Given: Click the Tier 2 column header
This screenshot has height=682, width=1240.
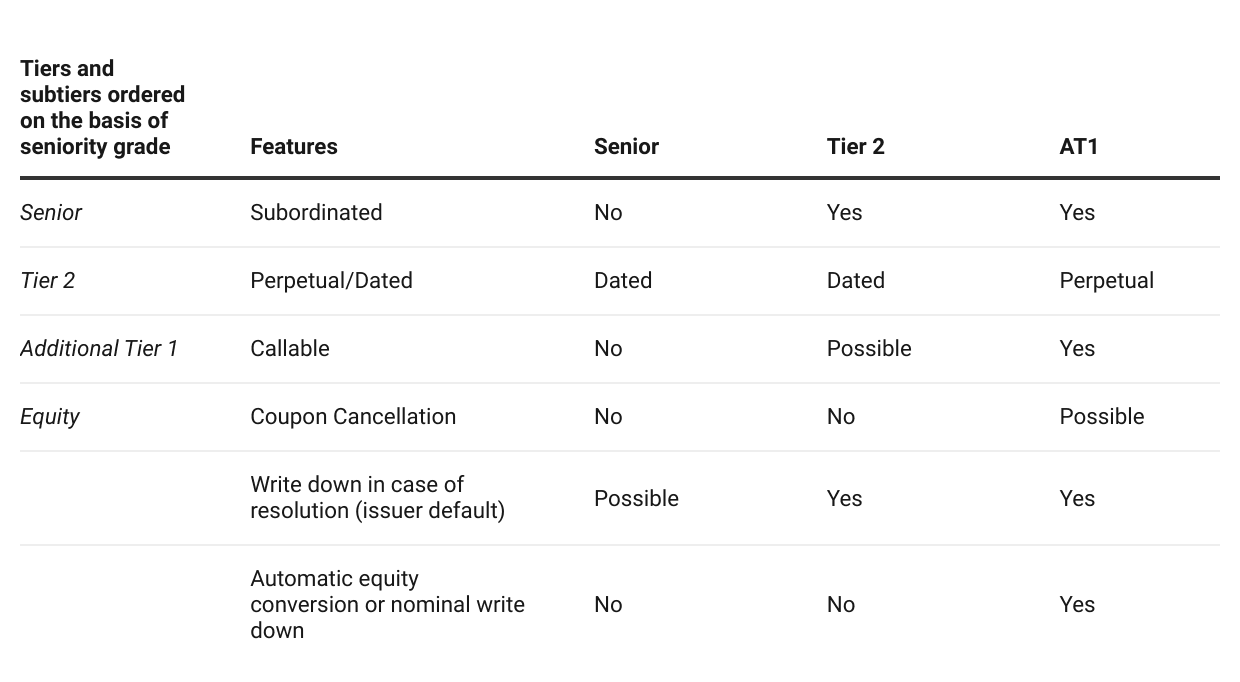Looking at the screenshot, I should [855, 147].
